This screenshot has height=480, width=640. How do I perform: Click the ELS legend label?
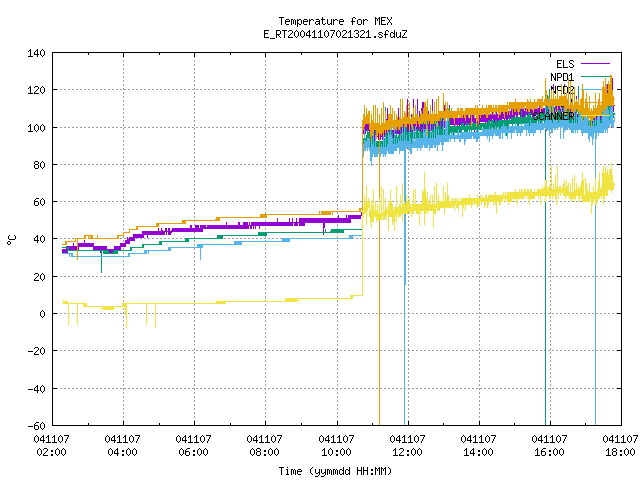point(565,64)
